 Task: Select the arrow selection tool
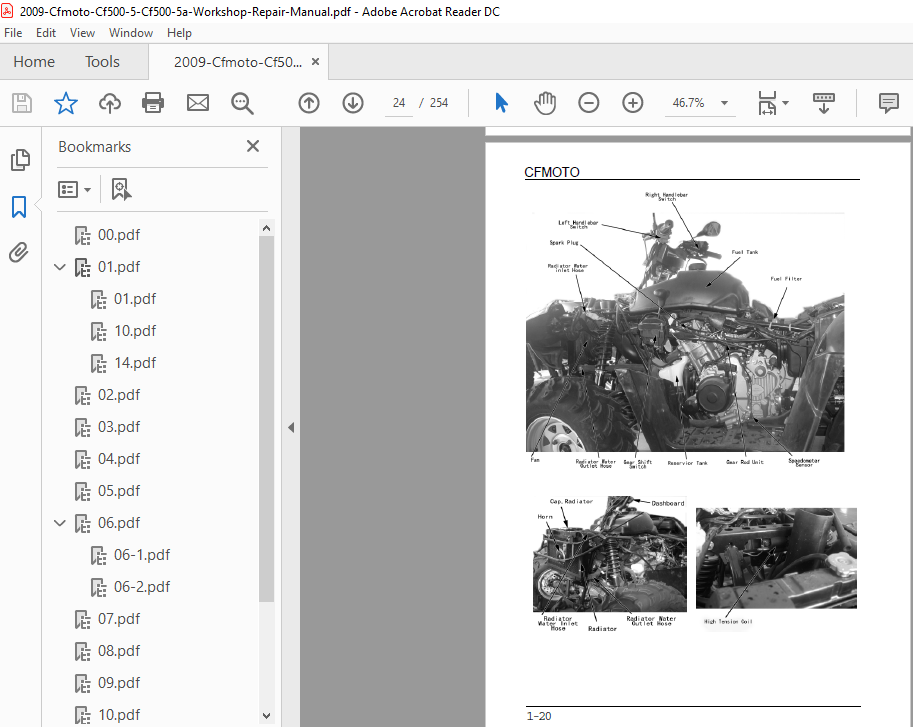(x=501, y=103)
